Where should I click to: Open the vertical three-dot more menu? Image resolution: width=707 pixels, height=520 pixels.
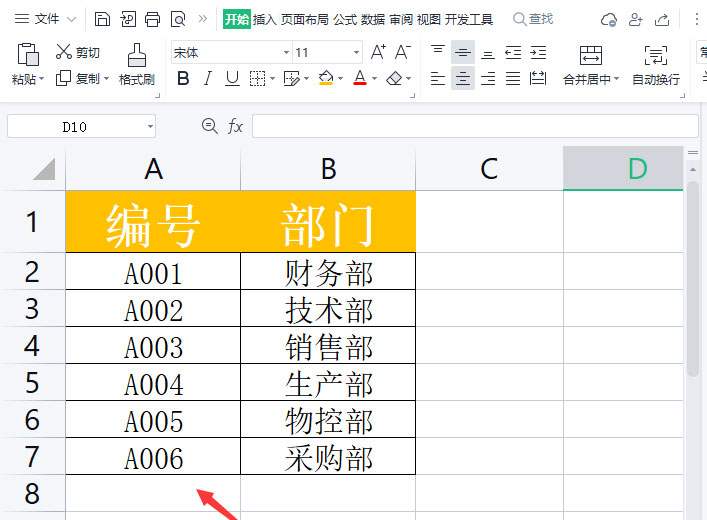click(x=697, y=19)
